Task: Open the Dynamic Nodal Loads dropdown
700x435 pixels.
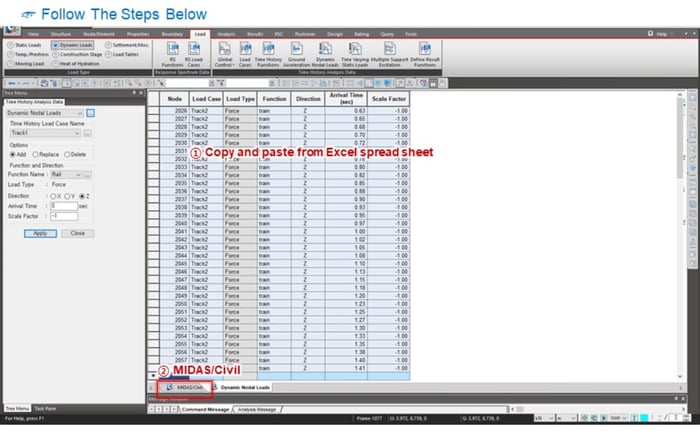Action: pos(45,113)
